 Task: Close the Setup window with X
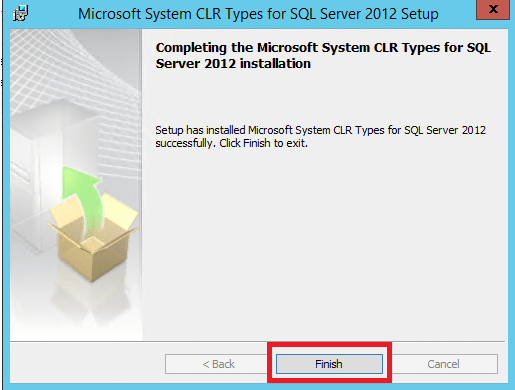(493, 10)
